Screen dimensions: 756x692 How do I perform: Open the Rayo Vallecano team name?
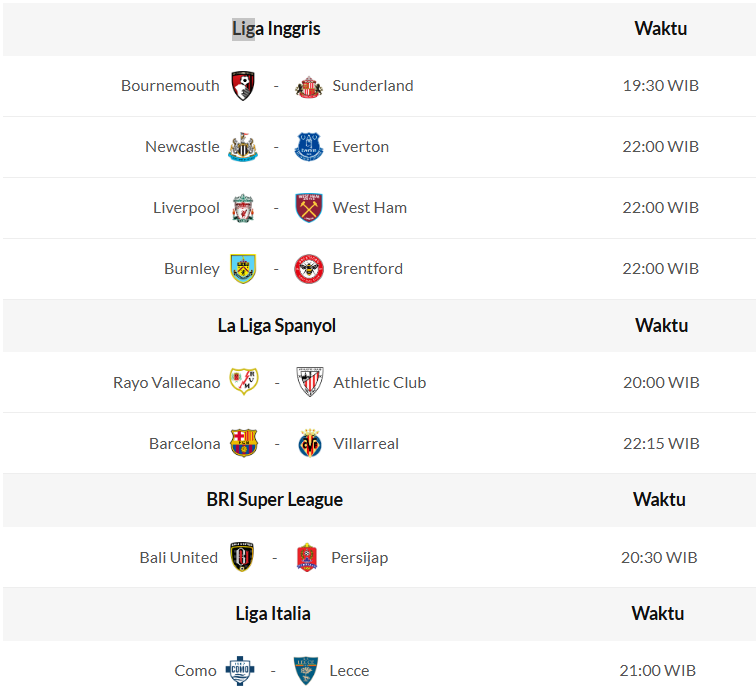pos(166,382)
